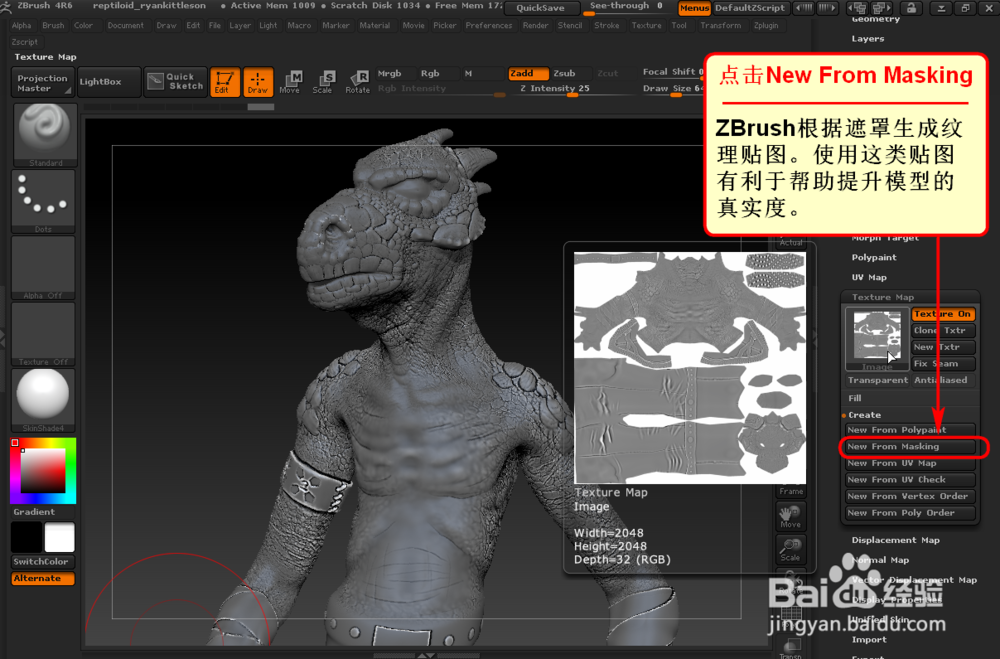Toggle Antialiased texture option
Viewport: 1000px width, 659px height.
[943, 380]
